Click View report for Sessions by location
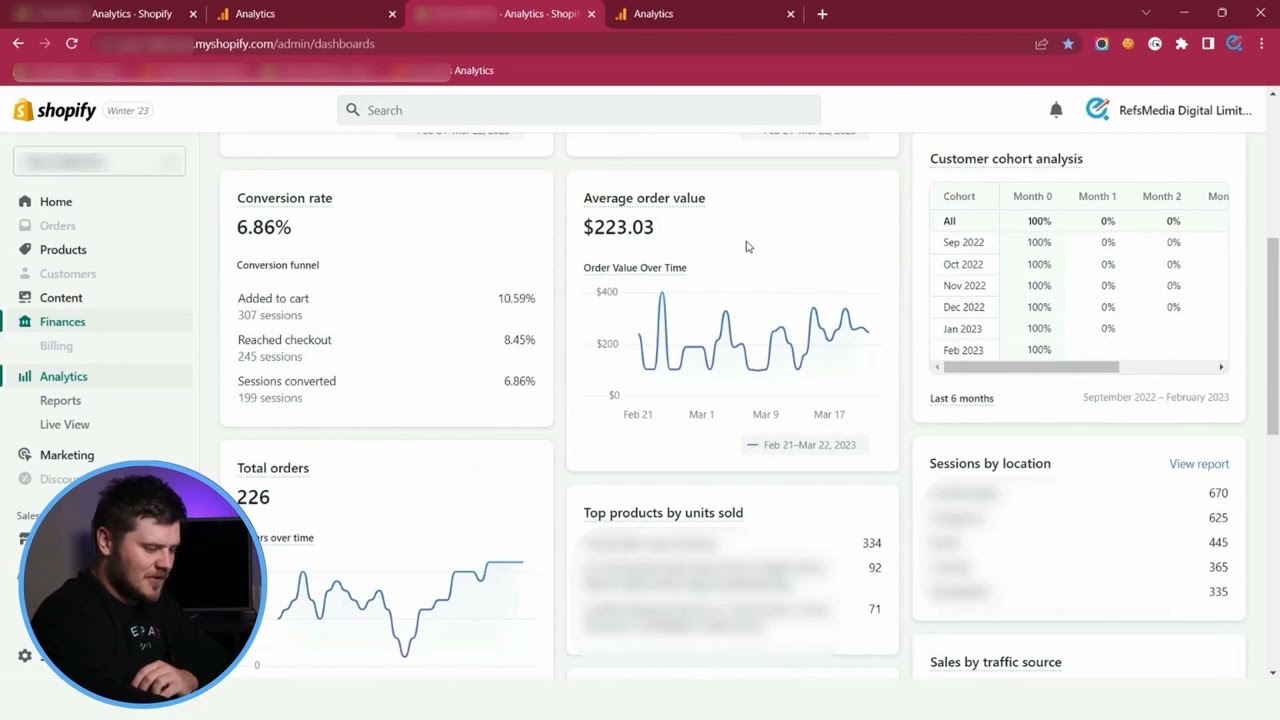 coord(1199,464)
